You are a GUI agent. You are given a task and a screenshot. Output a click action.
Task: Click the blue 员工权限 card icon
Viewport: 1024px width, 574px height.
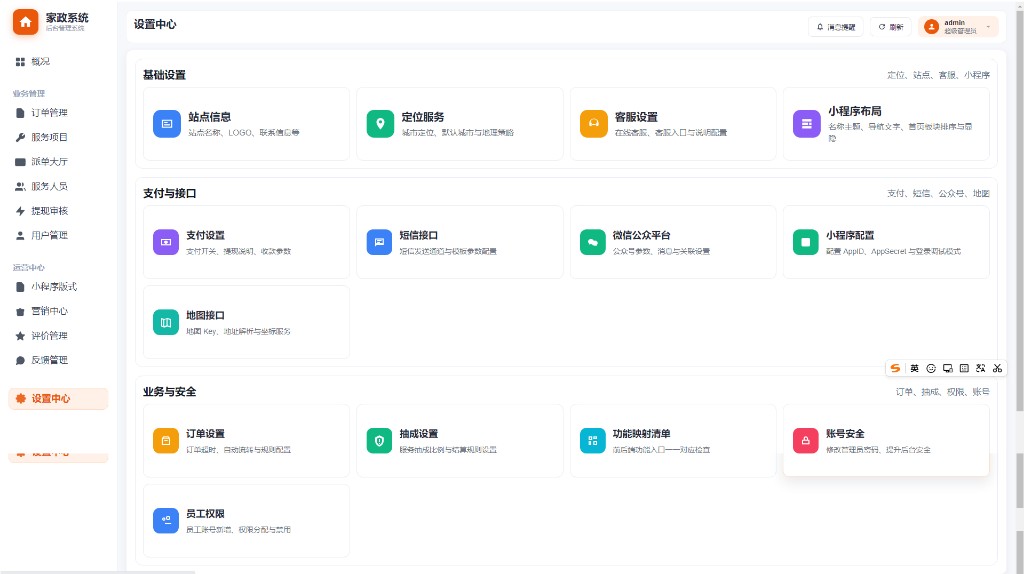point(166,521)
